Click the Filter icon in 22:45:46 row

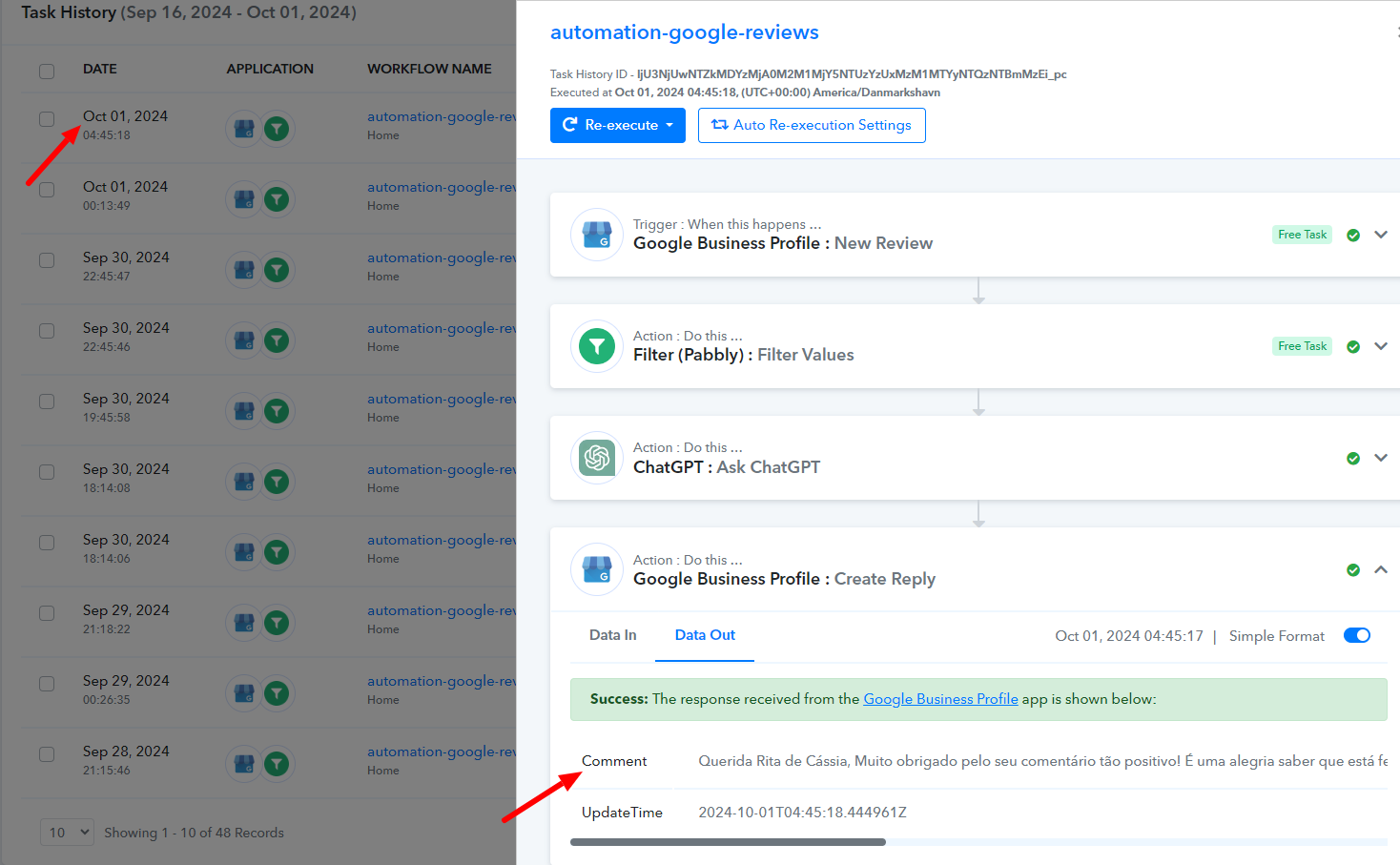click(277, 340)
